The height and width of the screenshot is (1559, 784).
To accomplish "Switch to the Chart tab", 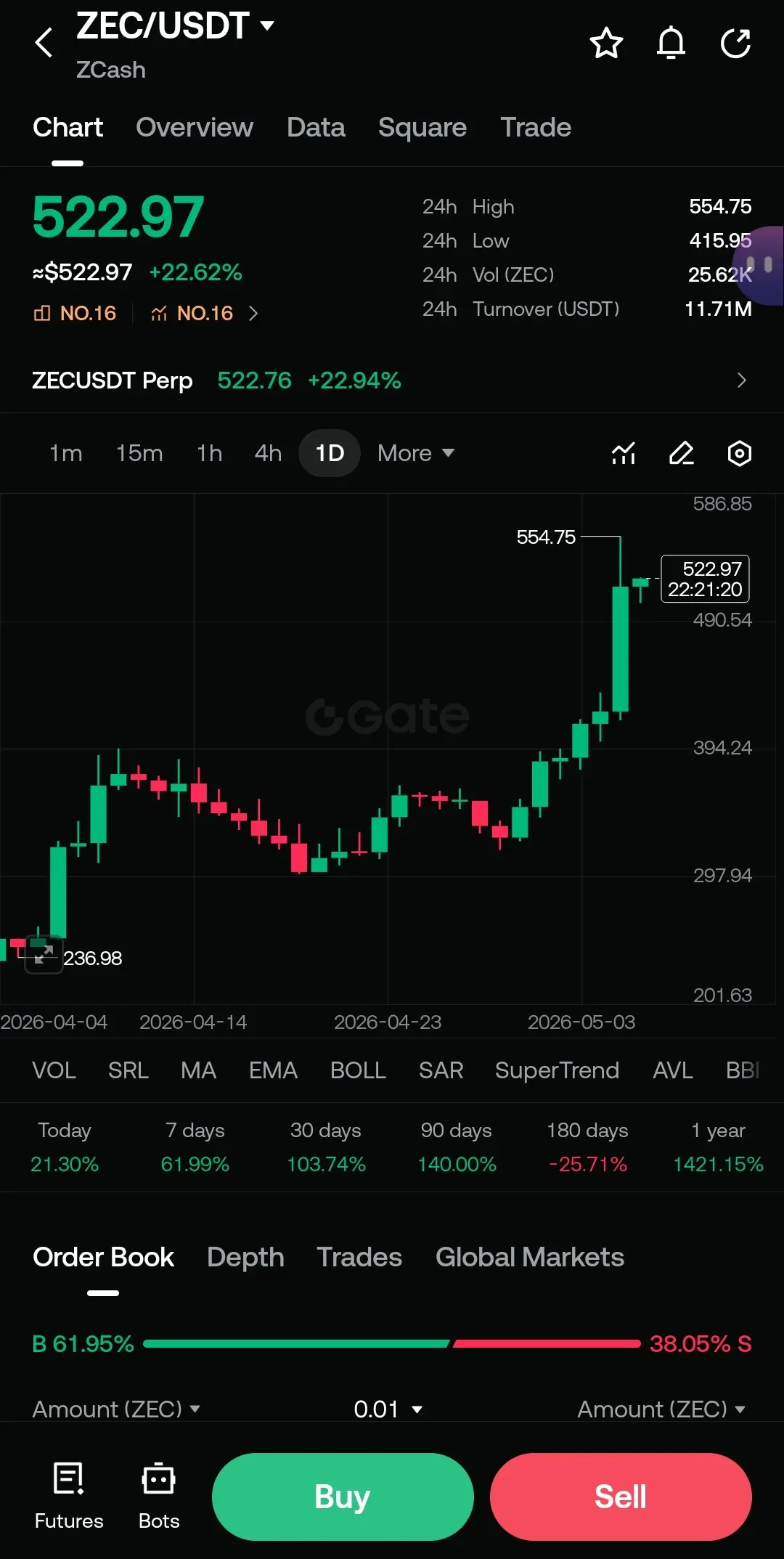I will [68, 127].
